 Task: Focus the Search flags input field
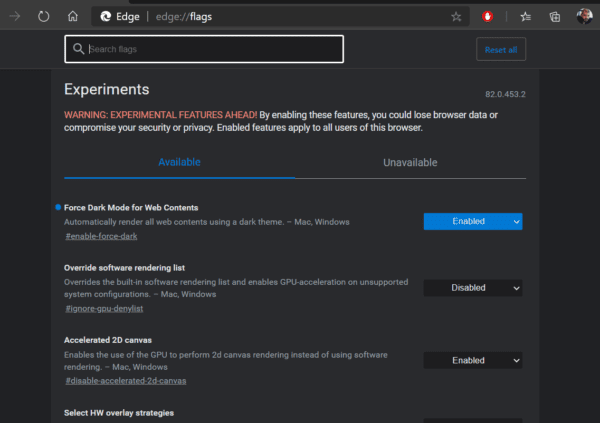click(204, 49)
